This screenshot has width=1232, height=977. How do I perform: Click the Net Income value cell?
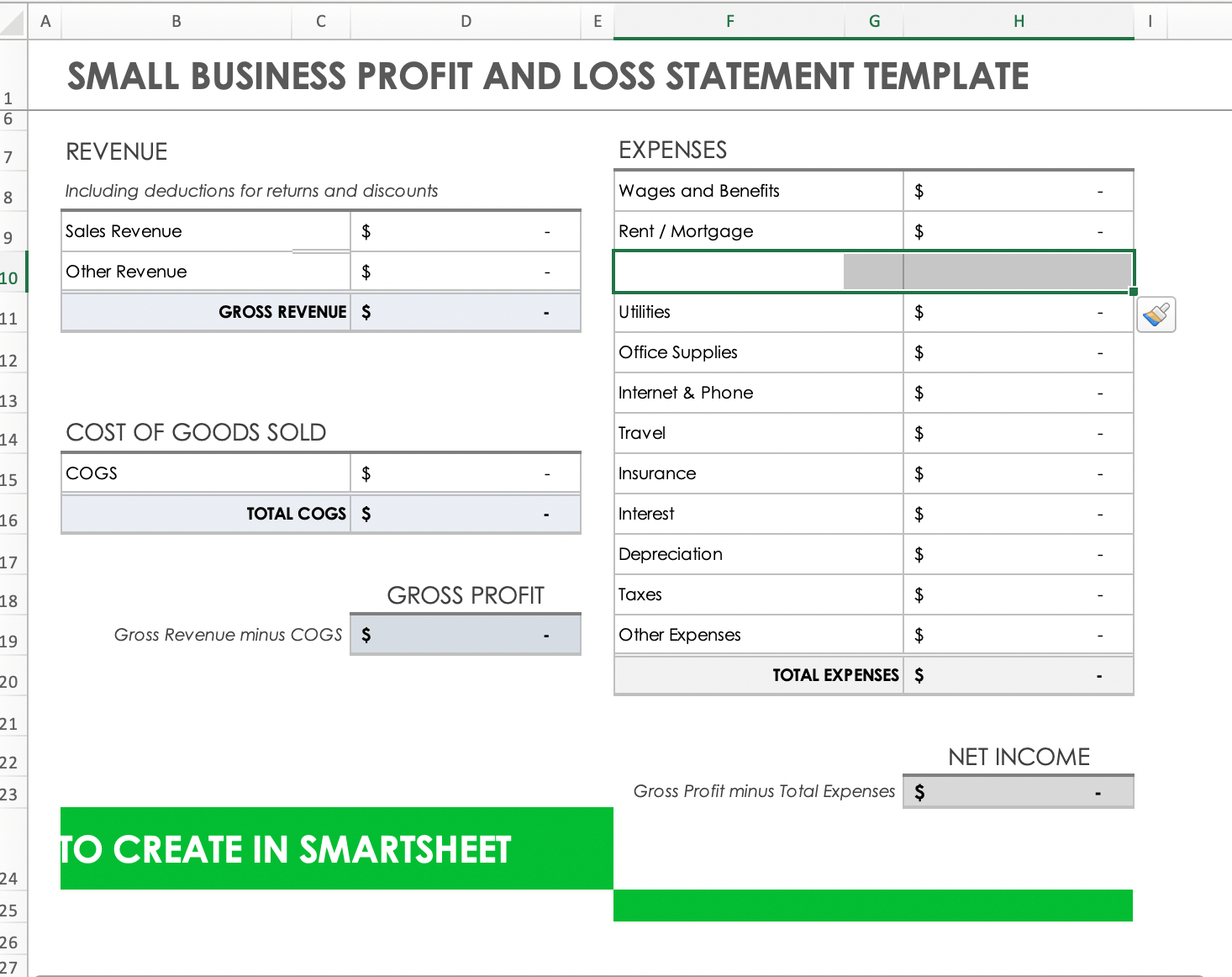pos(1019,792)
